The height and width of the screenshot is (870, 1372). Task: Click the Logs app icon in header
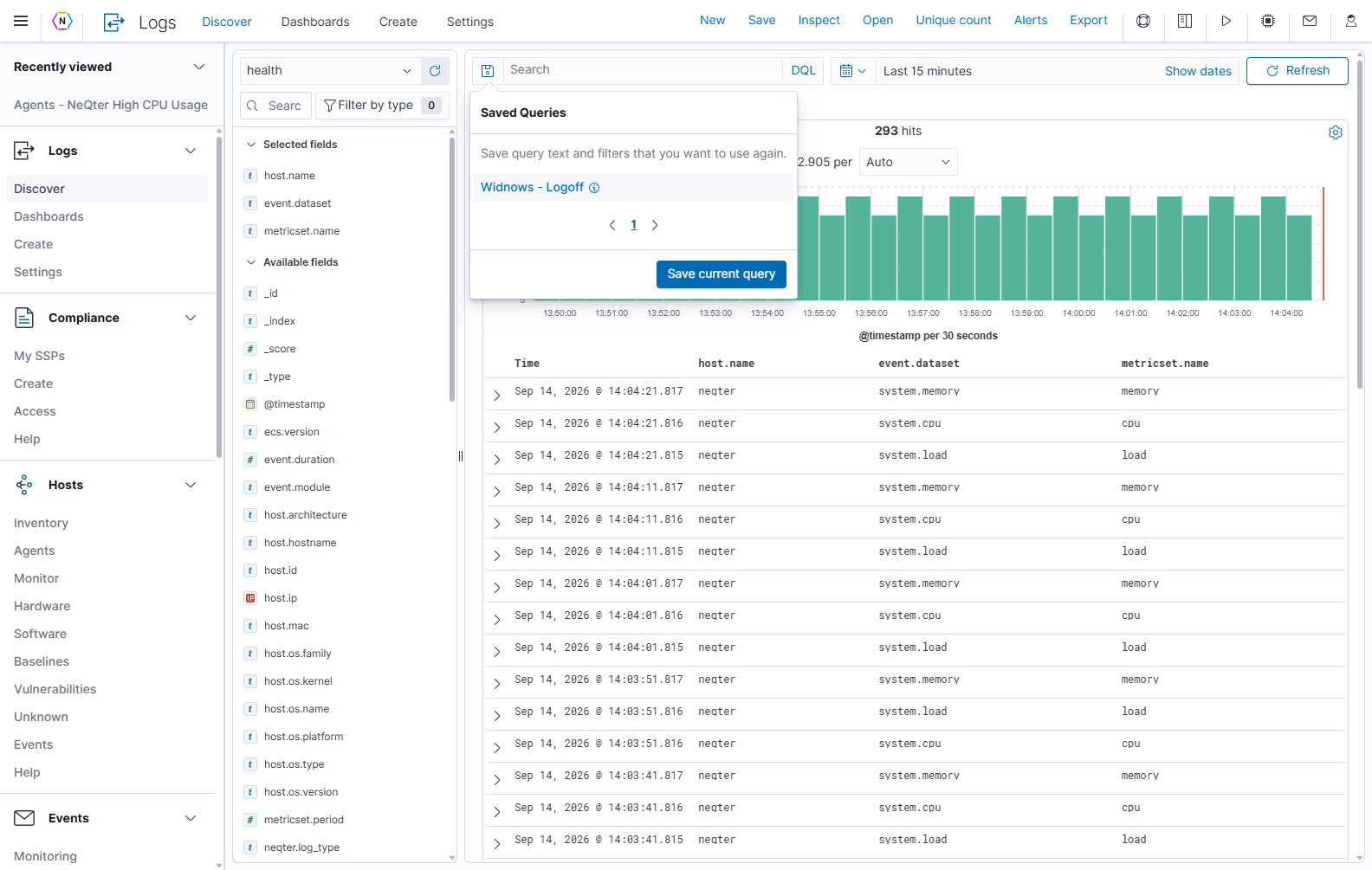[113, 22]
